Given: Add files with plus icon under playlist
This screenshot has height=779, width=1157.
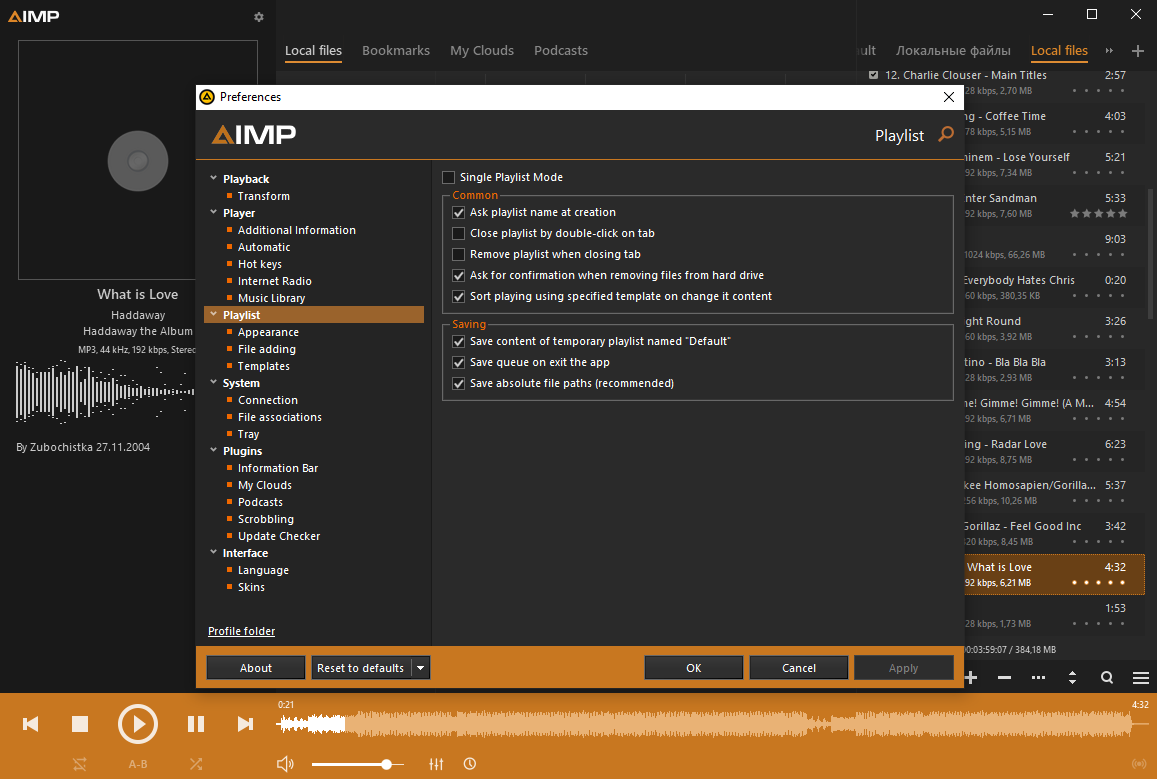Looking at the screenshot, I should coord(970,677).
